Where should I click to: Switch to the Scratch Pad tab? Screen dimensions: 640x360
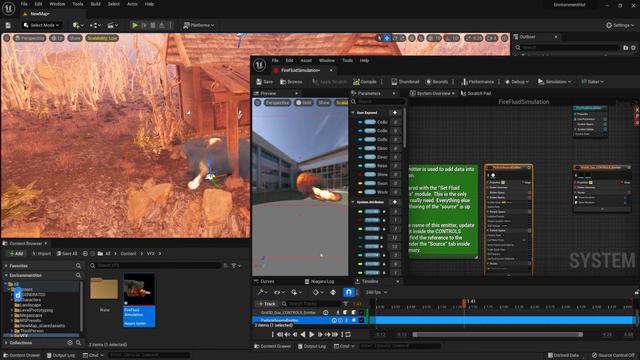click(476, 93)
